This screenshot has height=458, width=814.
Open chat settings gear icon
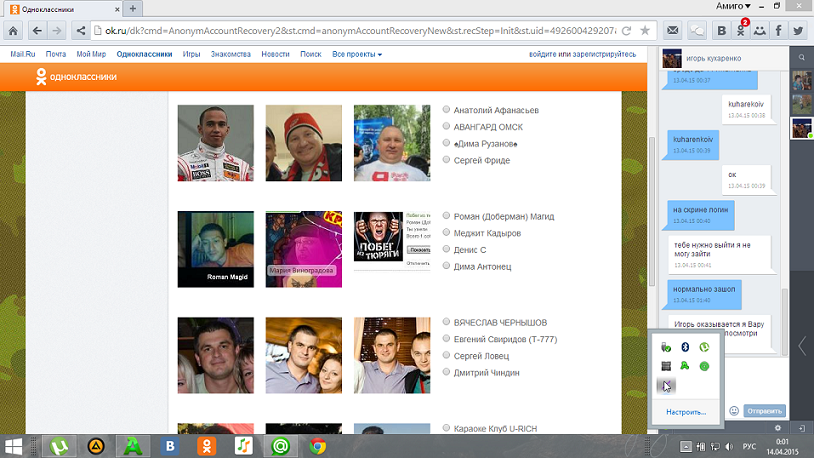(x=778, y=428)
